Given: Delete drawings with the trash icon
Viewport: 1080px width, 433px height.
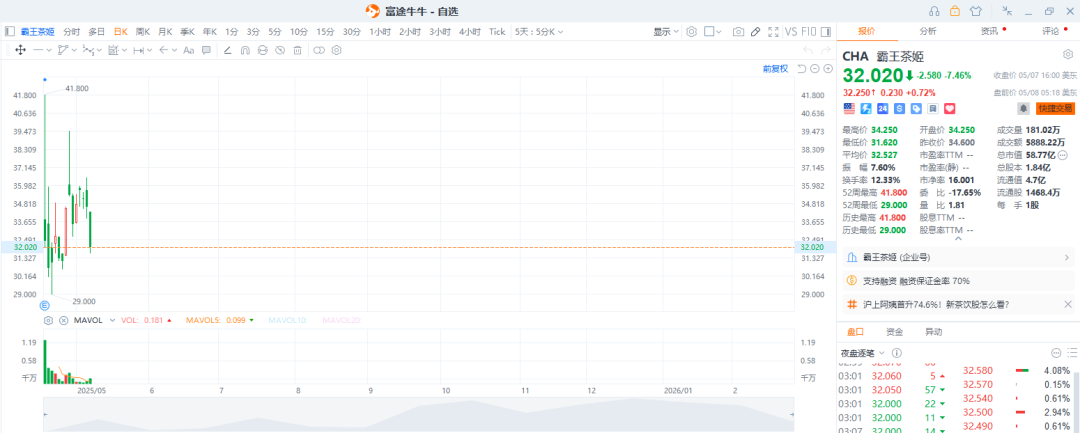Looking at the screenshot, I should (298, 50).
